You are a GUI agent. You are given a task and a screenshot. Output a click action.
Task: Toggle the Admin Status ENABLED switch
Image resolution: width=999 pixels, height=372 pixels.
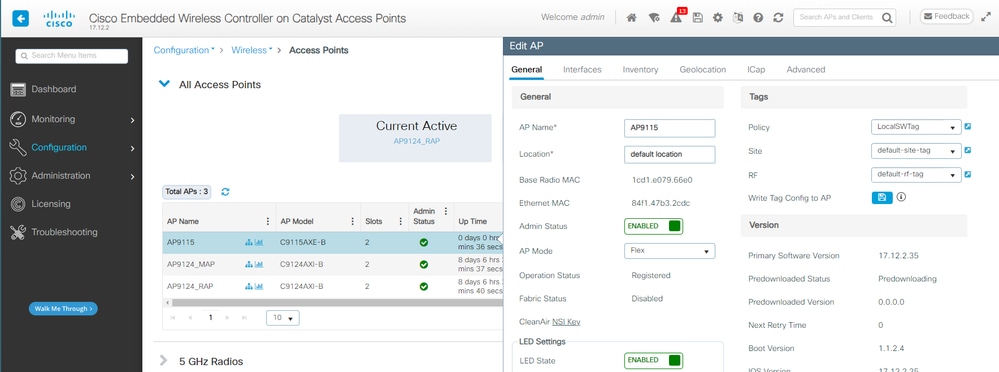point(653,226)
